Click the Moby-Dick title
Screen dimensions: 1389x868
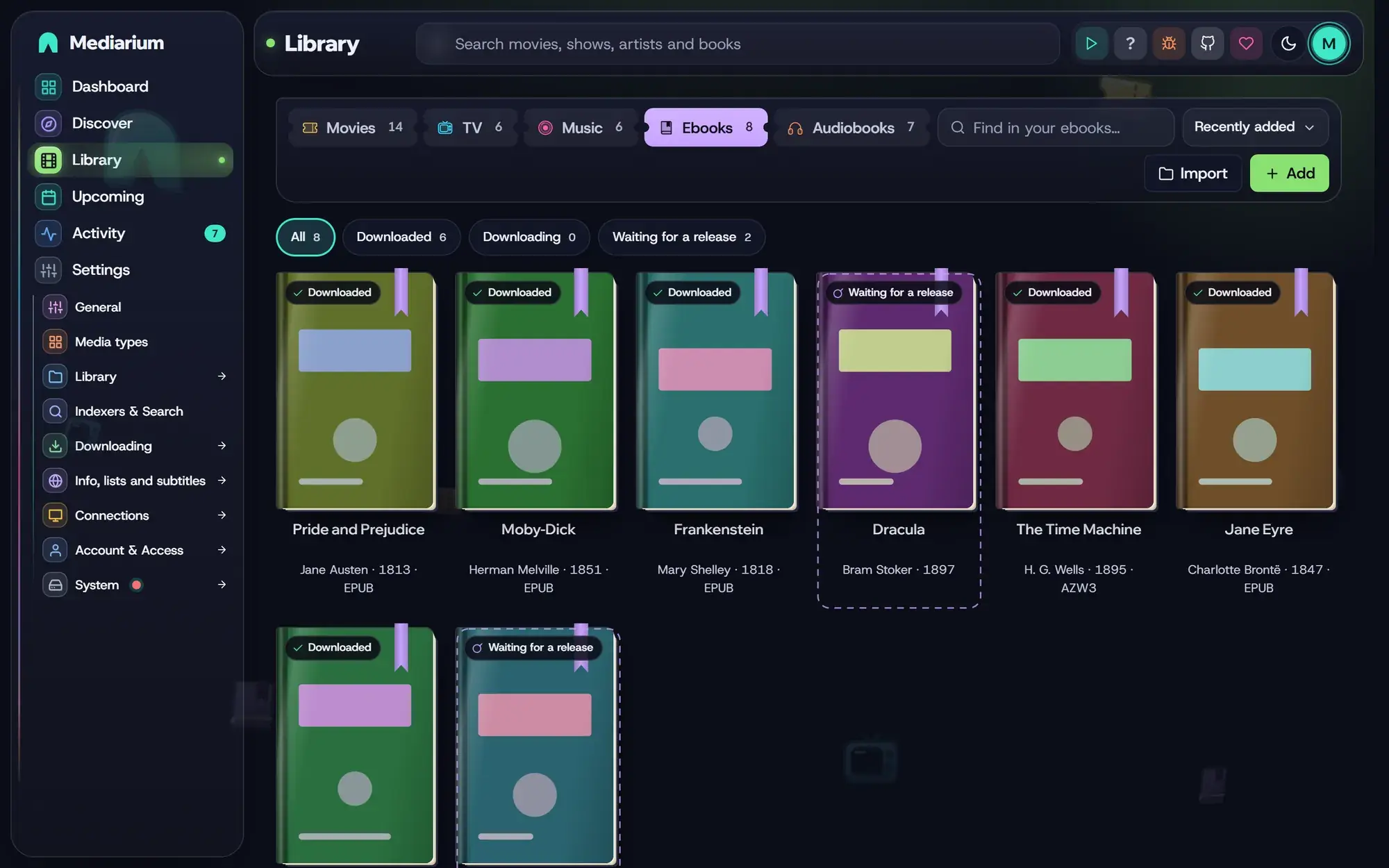coord(538,530)
